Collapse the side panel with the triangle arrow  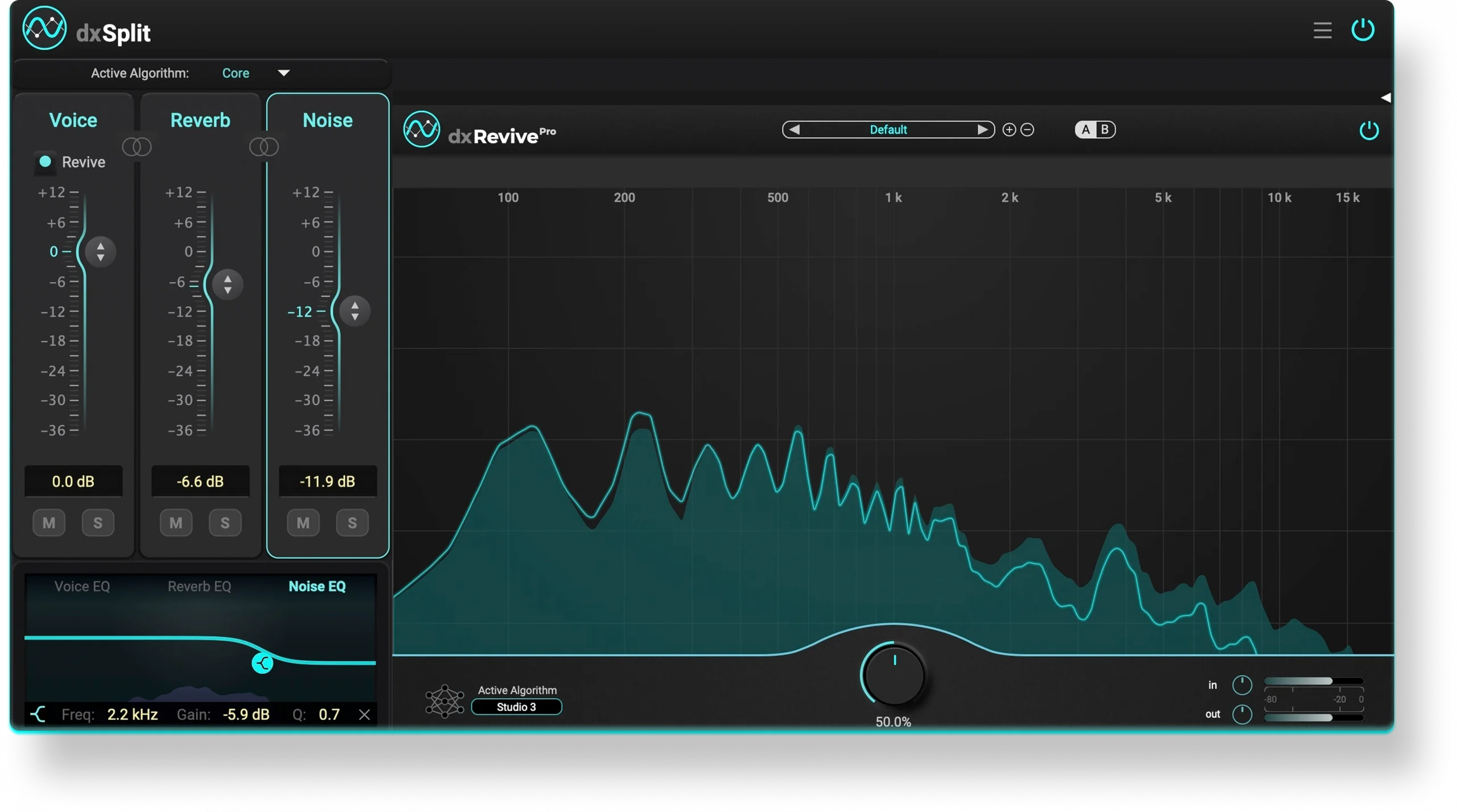click(1385, 98)
